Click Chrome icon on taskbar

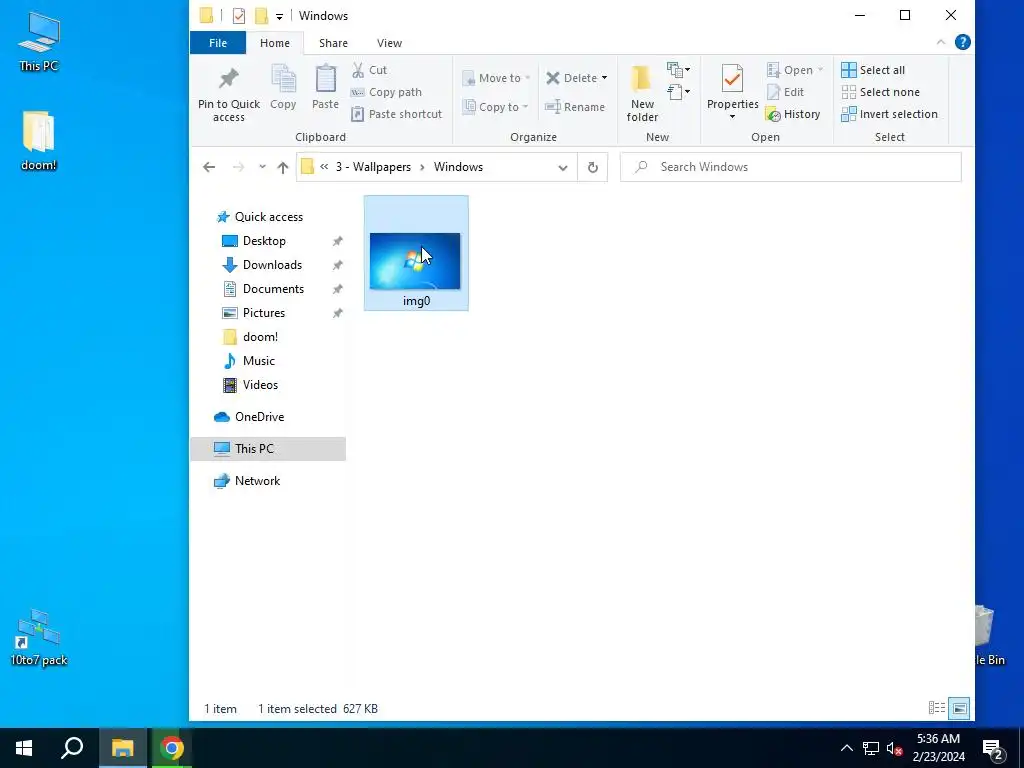coord(172,748)
